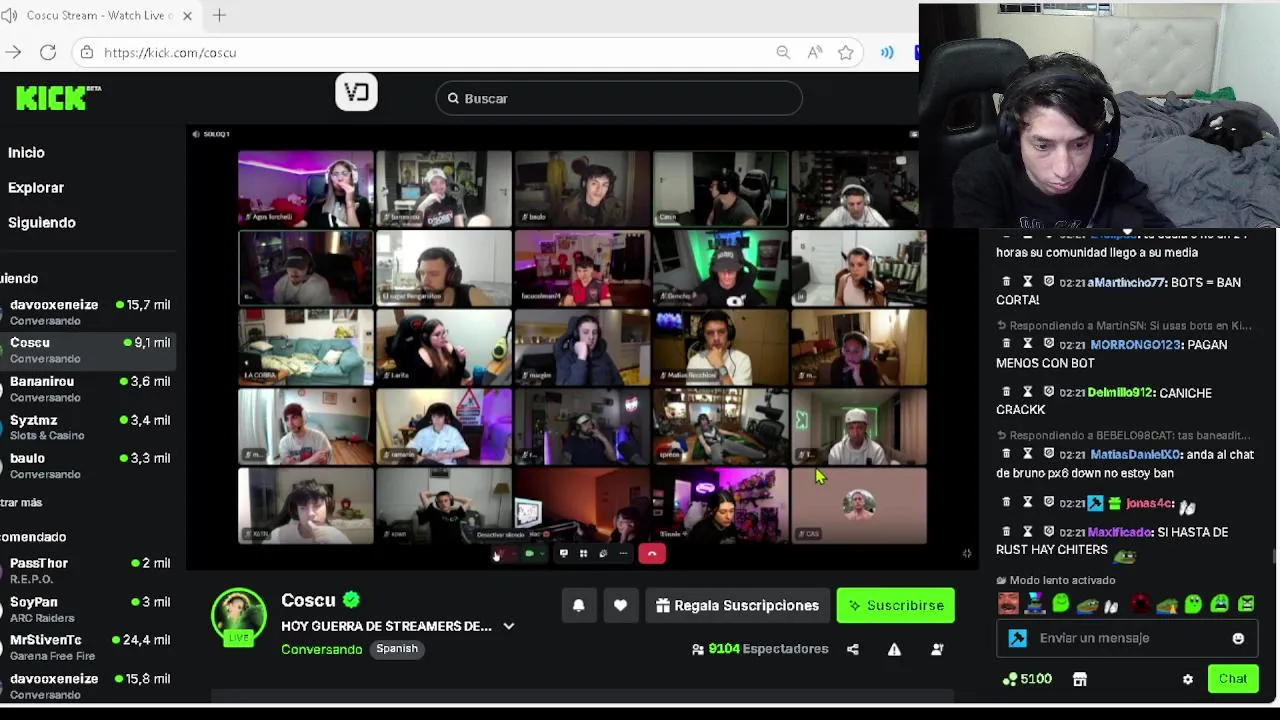Click Regala Suscripciones gift button

(737, 605)
